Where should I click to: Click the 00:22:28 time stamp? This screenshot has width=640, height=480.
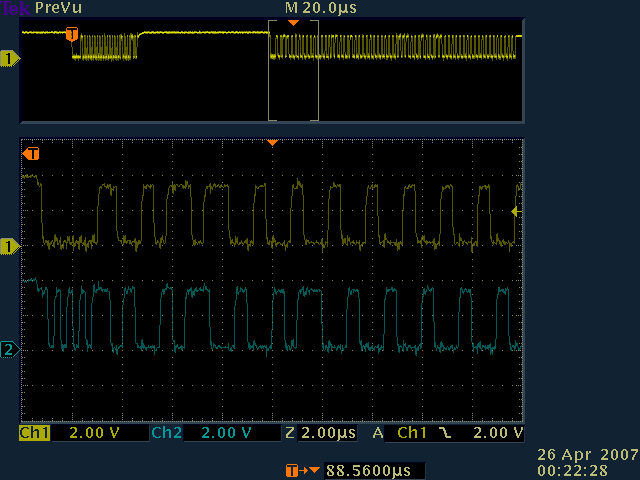point(572,471)
